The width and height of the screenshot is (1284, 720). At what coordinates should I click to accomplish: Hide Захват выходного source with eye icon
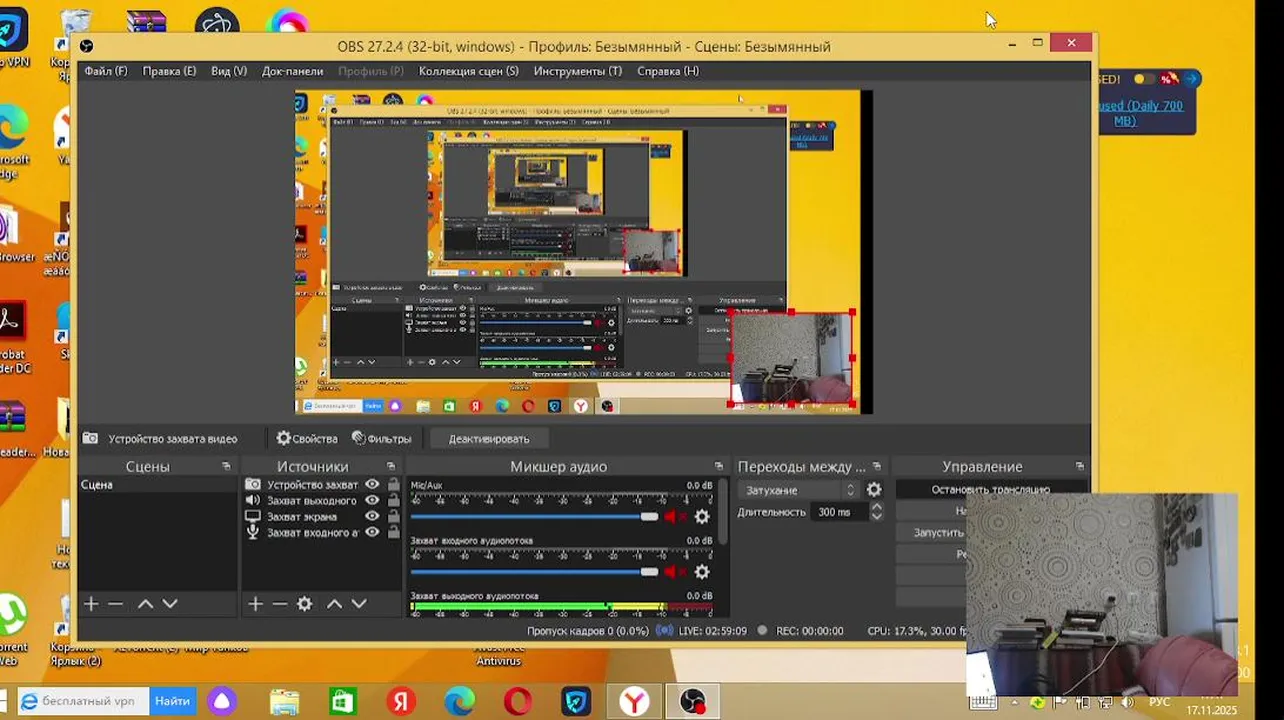(x=372, y=500)
